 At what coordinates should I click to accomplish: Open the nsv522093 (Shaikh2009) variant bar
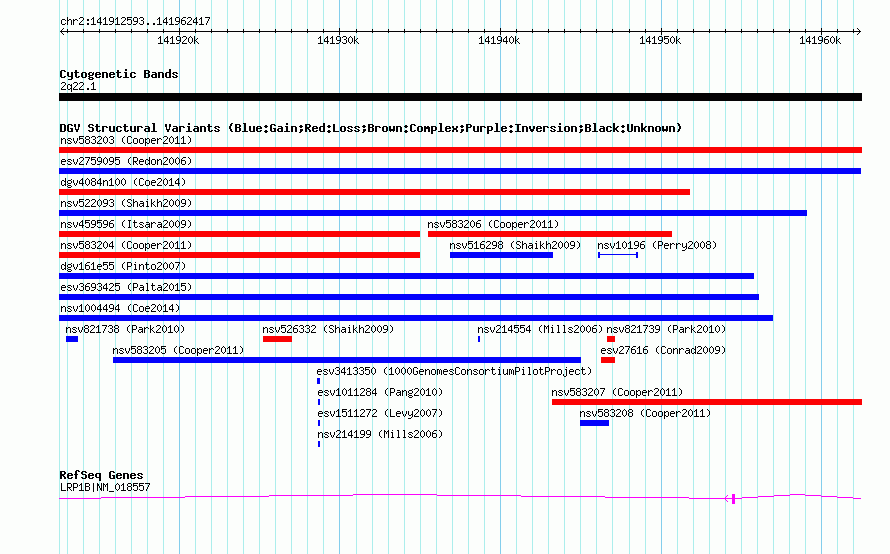coord(433,213)
